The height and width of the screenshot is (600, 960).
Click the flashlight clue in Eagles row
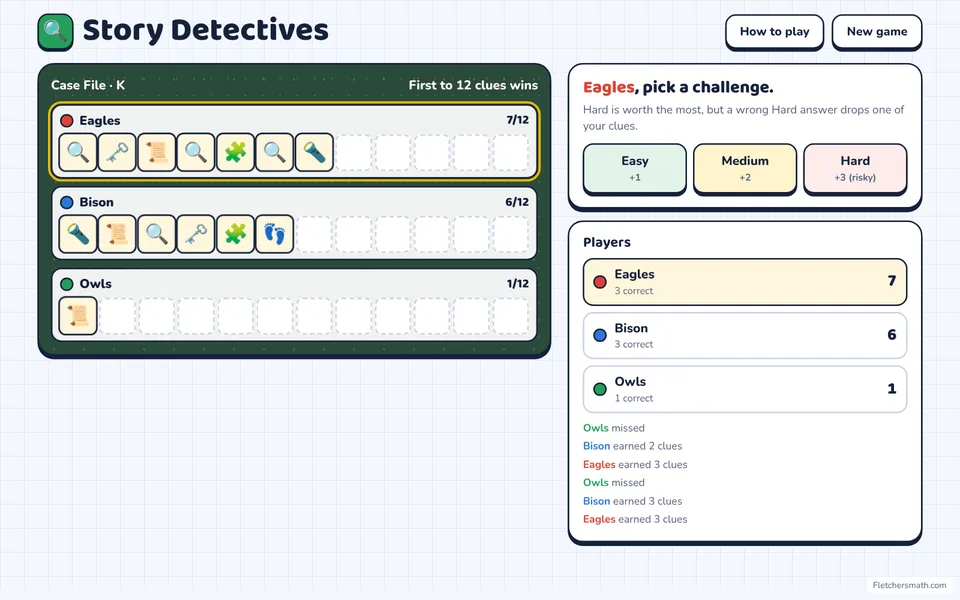tap(314, 152)
